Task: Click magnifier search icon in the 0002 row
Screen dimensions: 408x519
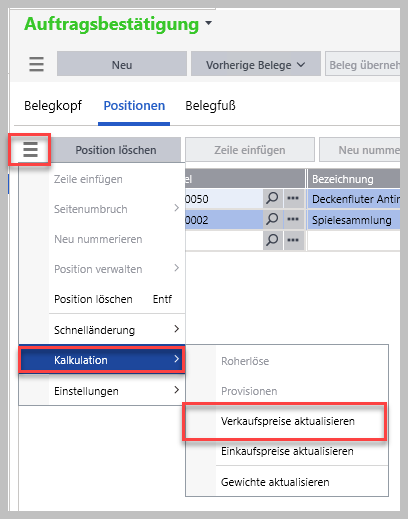Action: [272, 219]
